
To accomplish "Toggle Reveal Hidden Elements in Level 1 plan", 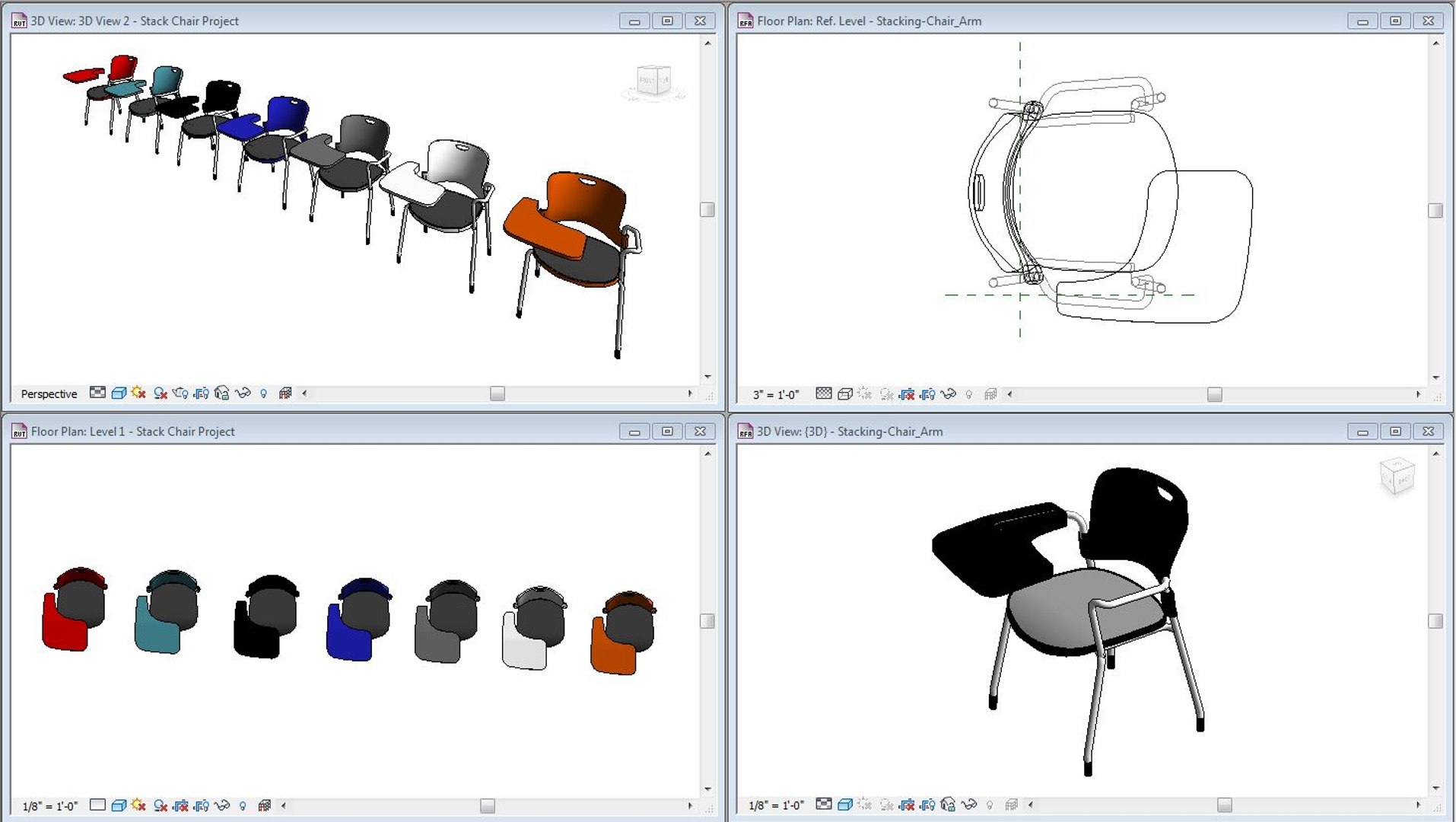I will click(243, 805).
